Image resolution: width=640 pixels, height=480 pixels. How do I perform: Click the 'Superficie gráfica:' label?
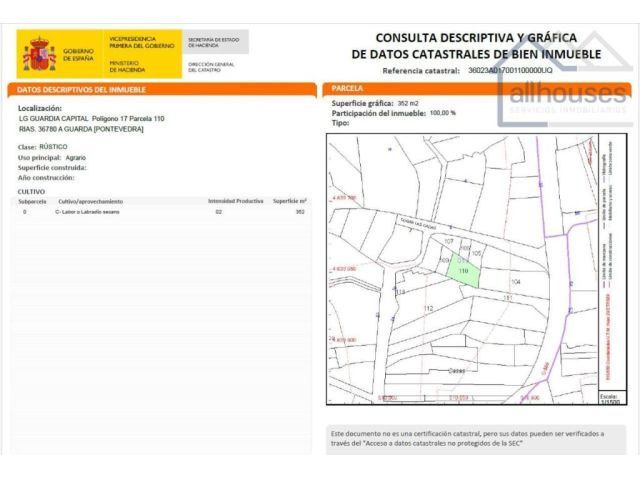[362, 103]
